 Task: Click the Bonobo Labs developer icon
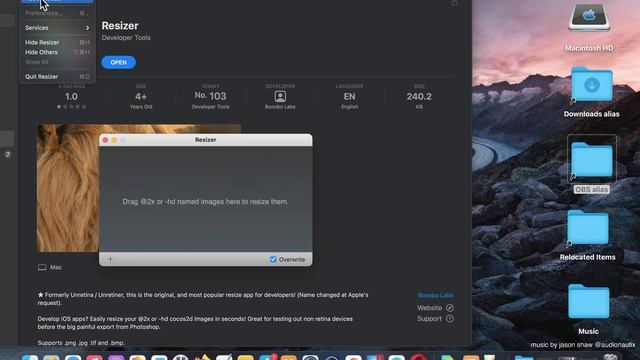point(280,96)
